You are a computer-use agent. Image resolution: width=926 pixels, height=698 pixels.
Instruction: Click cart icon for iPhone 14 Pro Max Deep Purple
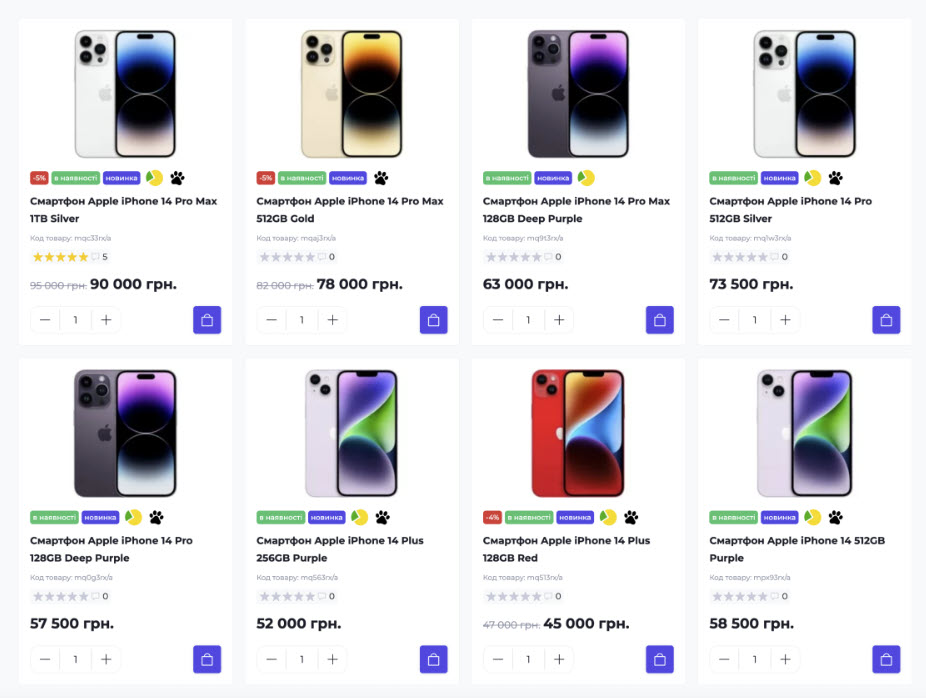(x=660, y=320)
